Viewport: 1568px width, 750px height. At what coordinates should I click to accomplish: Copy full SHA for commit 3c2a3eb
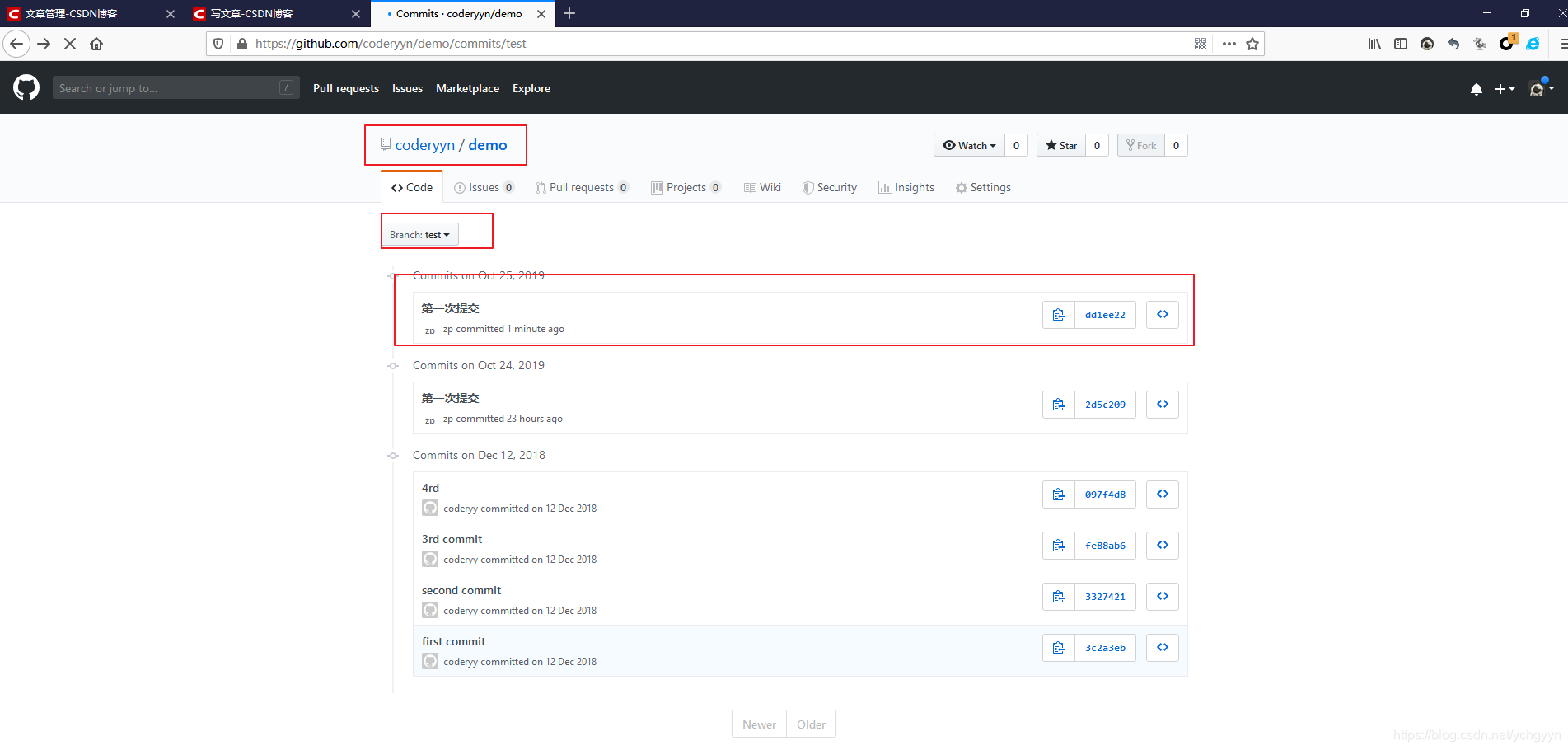point(1059,648)
